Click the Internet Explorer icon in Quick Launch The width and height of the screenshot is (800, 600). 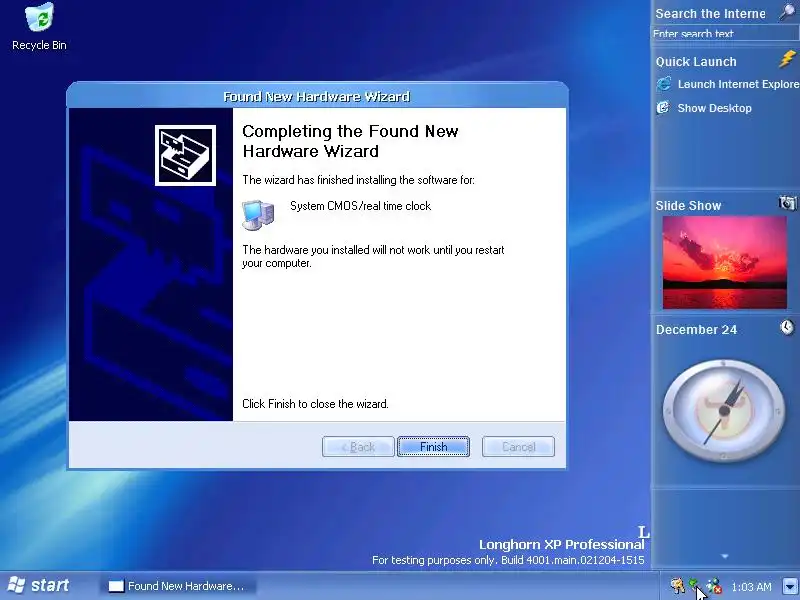664,84
